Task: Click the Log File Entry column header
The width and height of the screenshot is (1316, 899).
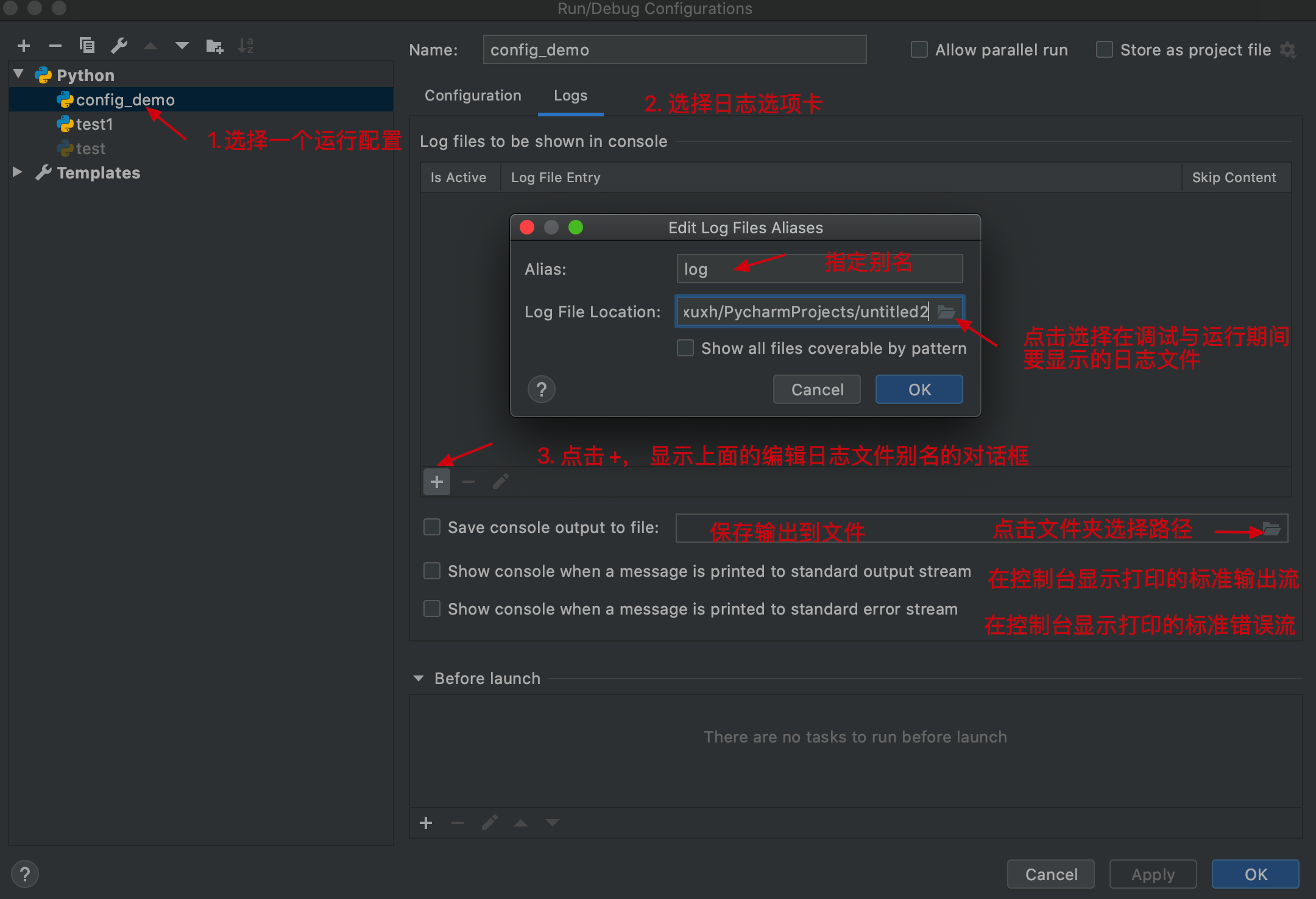Action: (841, 177)
